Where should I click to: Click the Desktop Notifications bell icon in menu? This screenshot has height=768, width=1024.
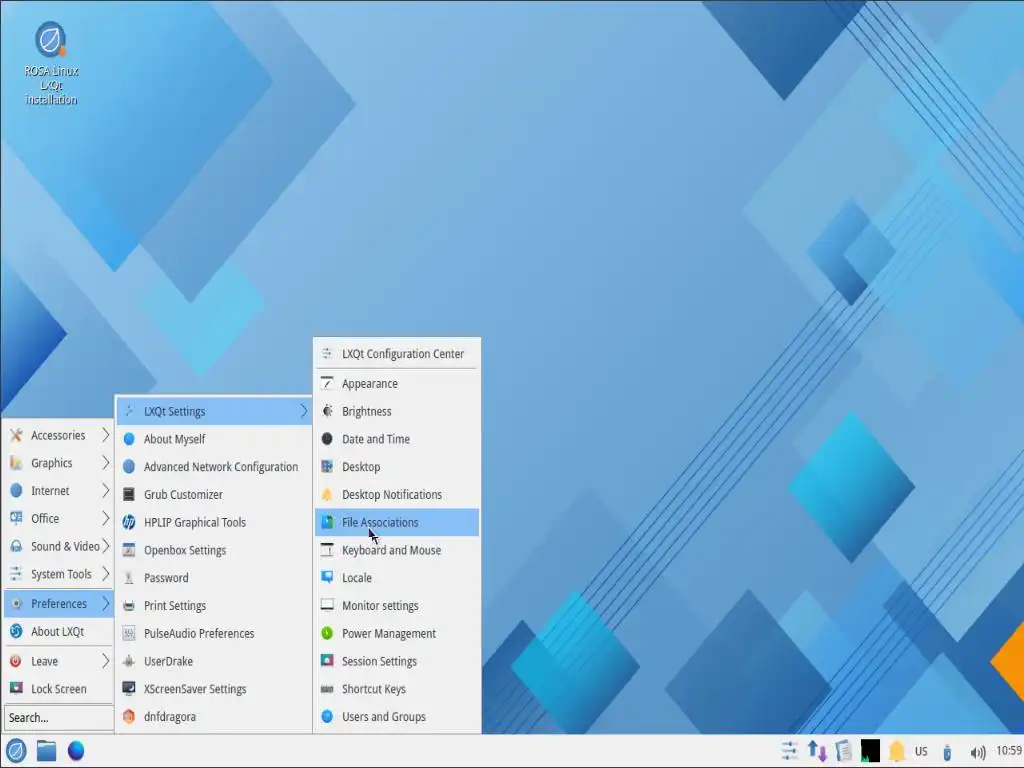327,494
